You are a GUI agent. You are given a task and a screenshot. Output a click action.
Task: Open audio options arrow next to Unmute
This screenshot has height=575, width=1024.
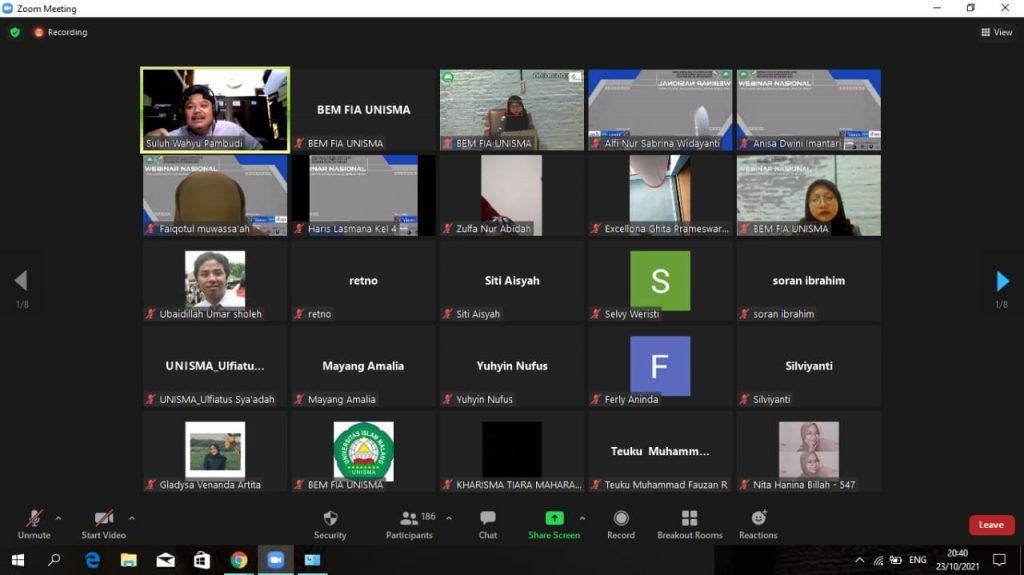58,518
